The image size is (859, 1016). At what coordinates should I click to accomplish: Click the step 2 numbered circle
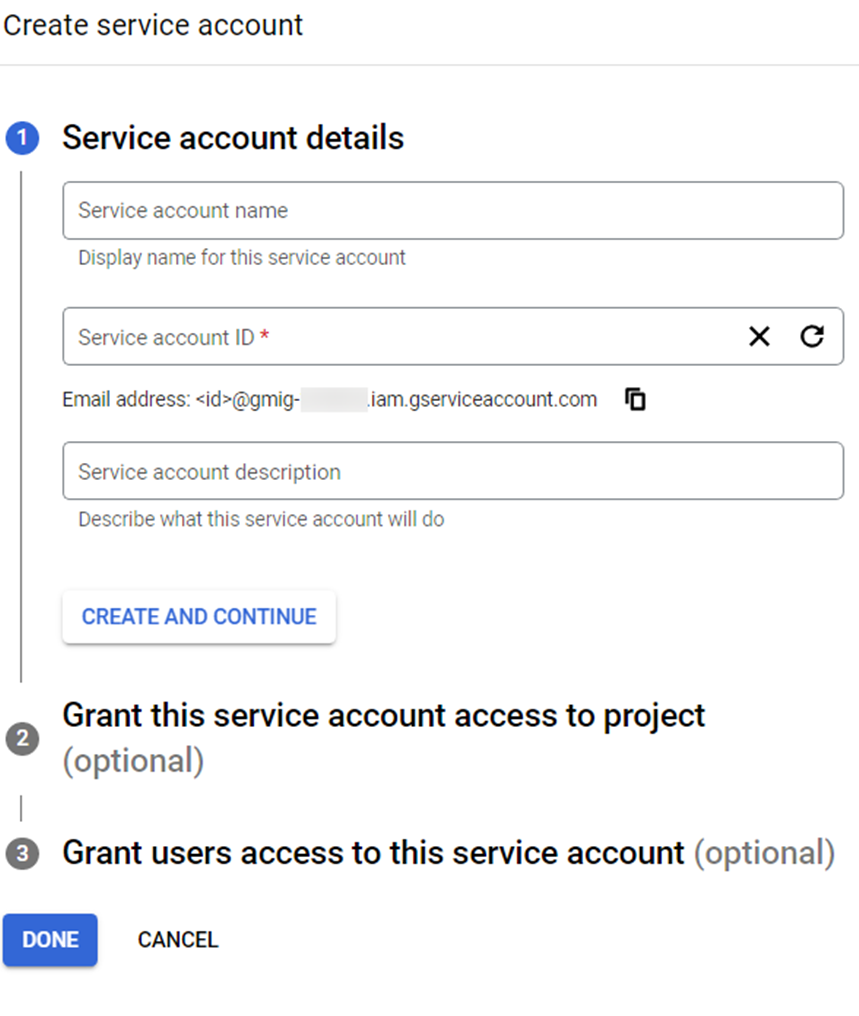tap(22, 737)
